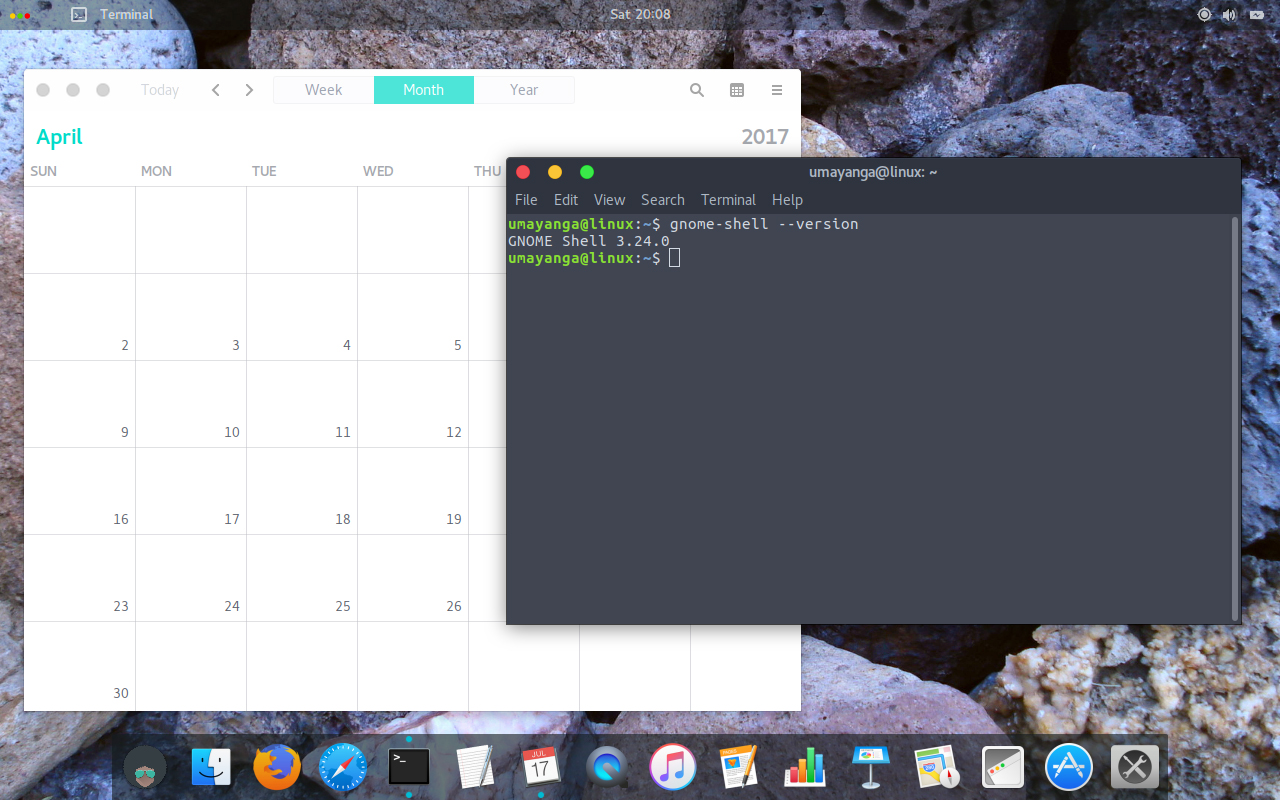
Task: Select April 12 in the Calendar grid
Action: click(413, 404)
